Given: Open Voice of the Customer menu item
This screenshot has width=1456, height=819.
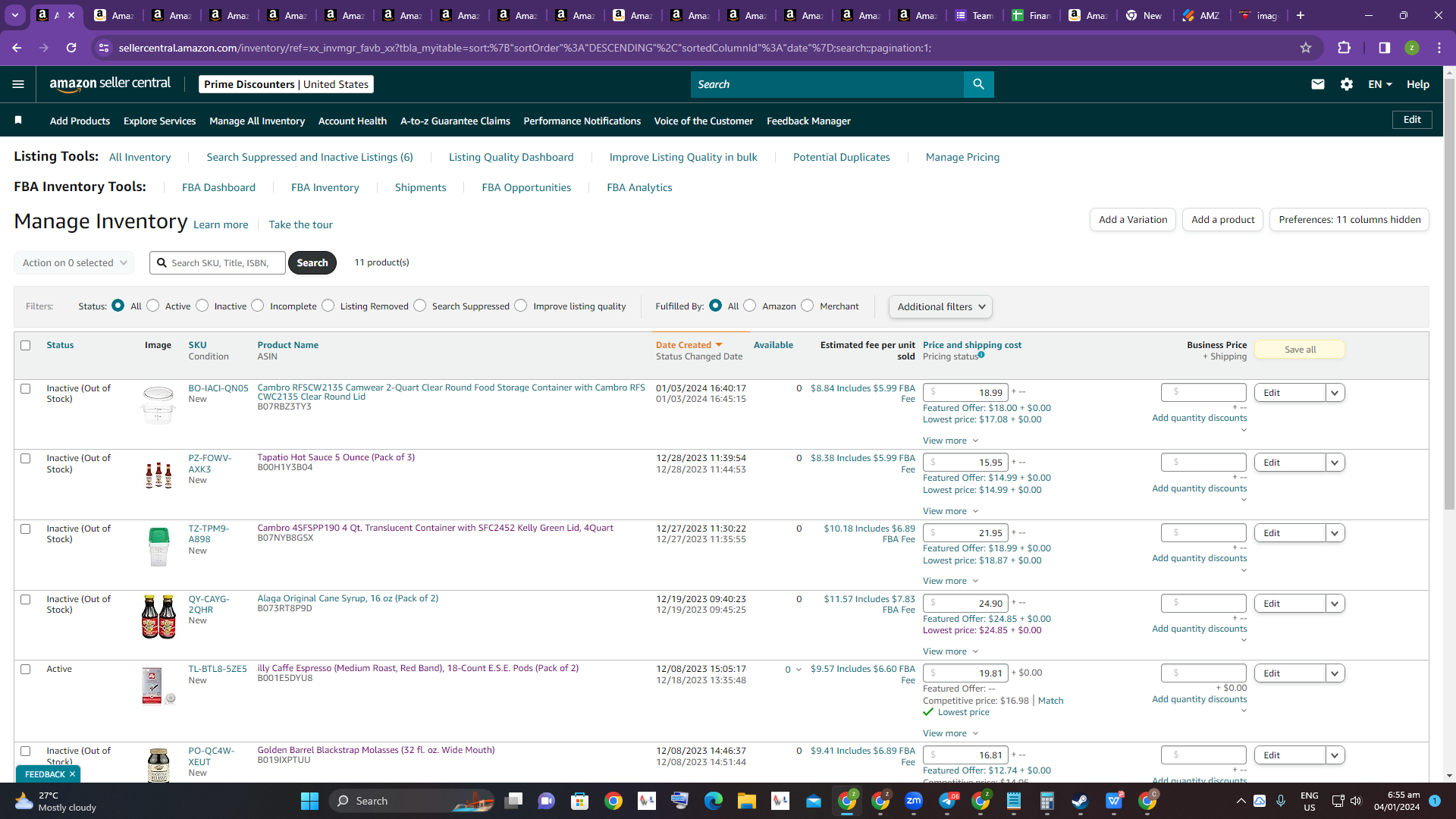Looking at the screenshot, I should pos(704,121).
